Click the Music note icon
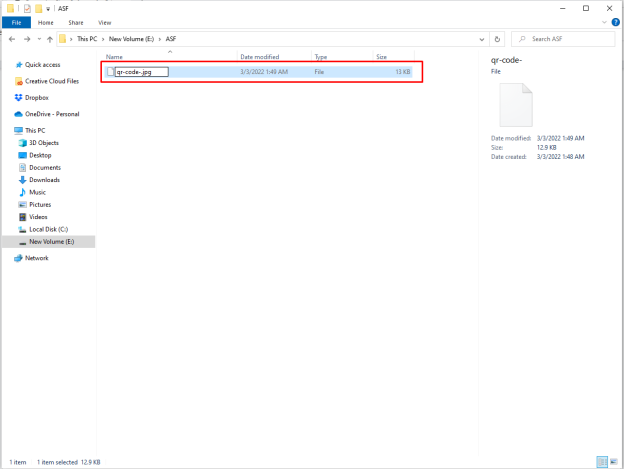The height and width of the screenshot is (469, 624). tap(23, 192)
